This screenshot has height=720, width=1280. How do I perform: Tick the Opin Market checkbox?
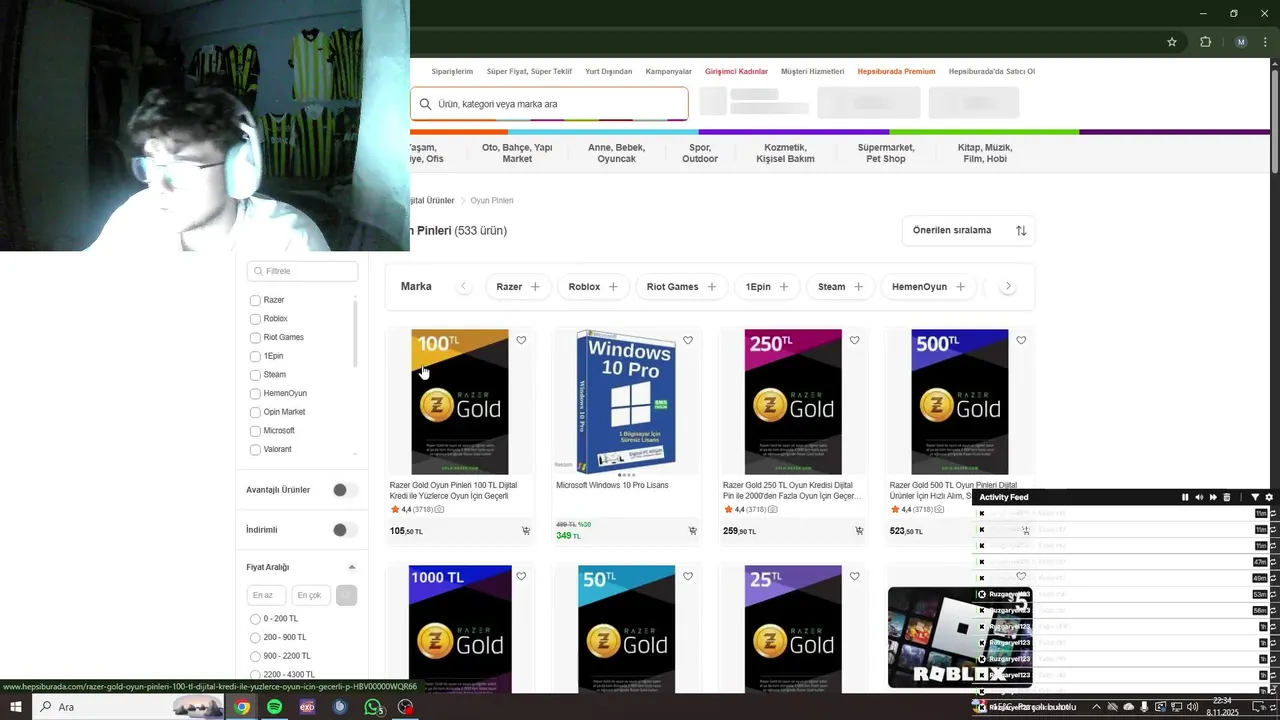tap(255, 412)
